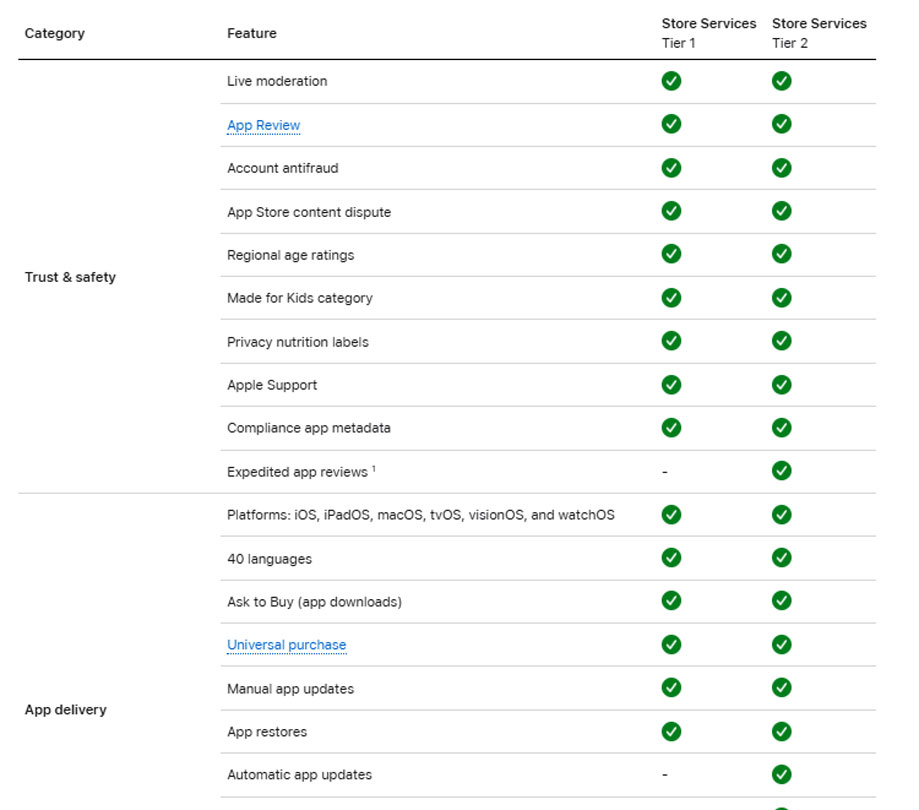Click Tier 1 checkmark for App Store content dispute
919x810 pixels.
pos(671,211)
